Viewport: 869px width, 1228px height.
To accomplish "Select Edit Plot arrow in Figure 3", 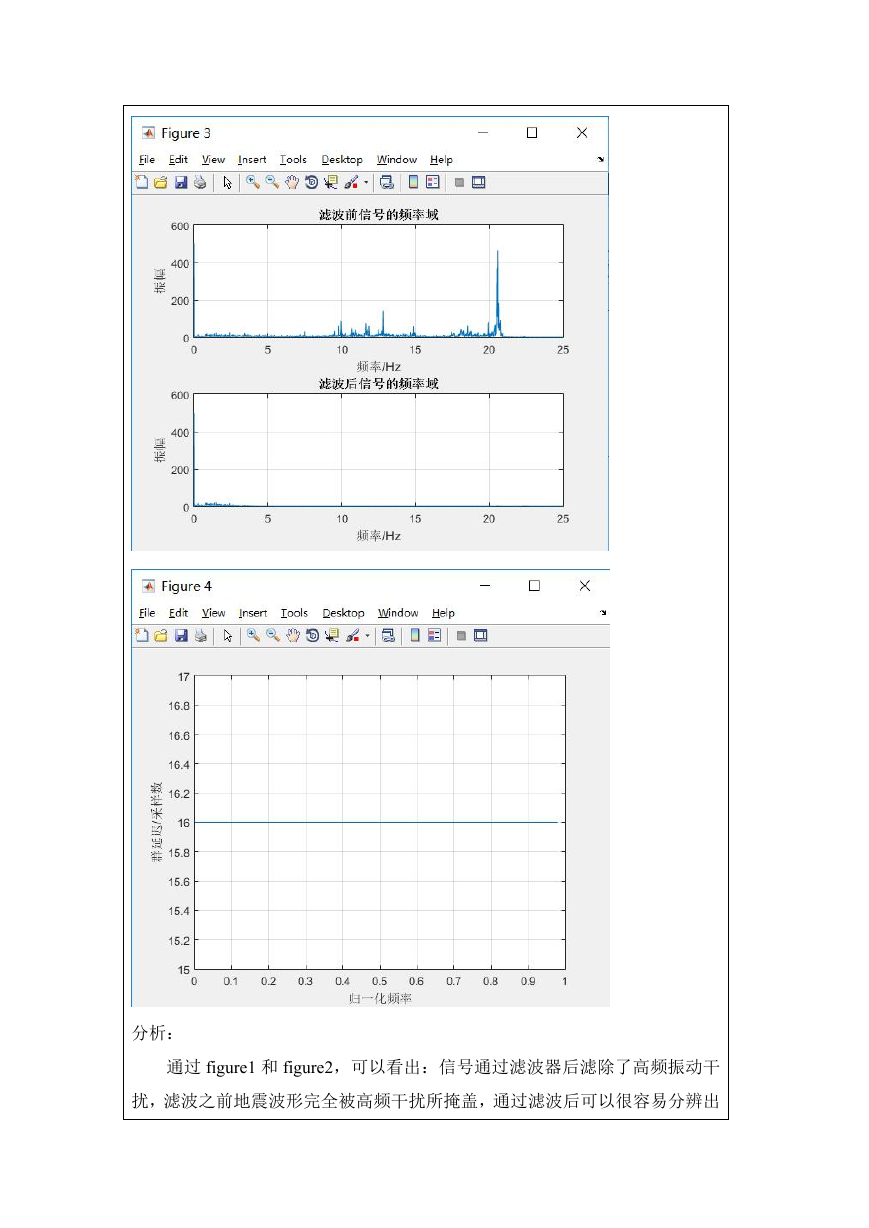I will pyautogui.click(x=228, y=182).
